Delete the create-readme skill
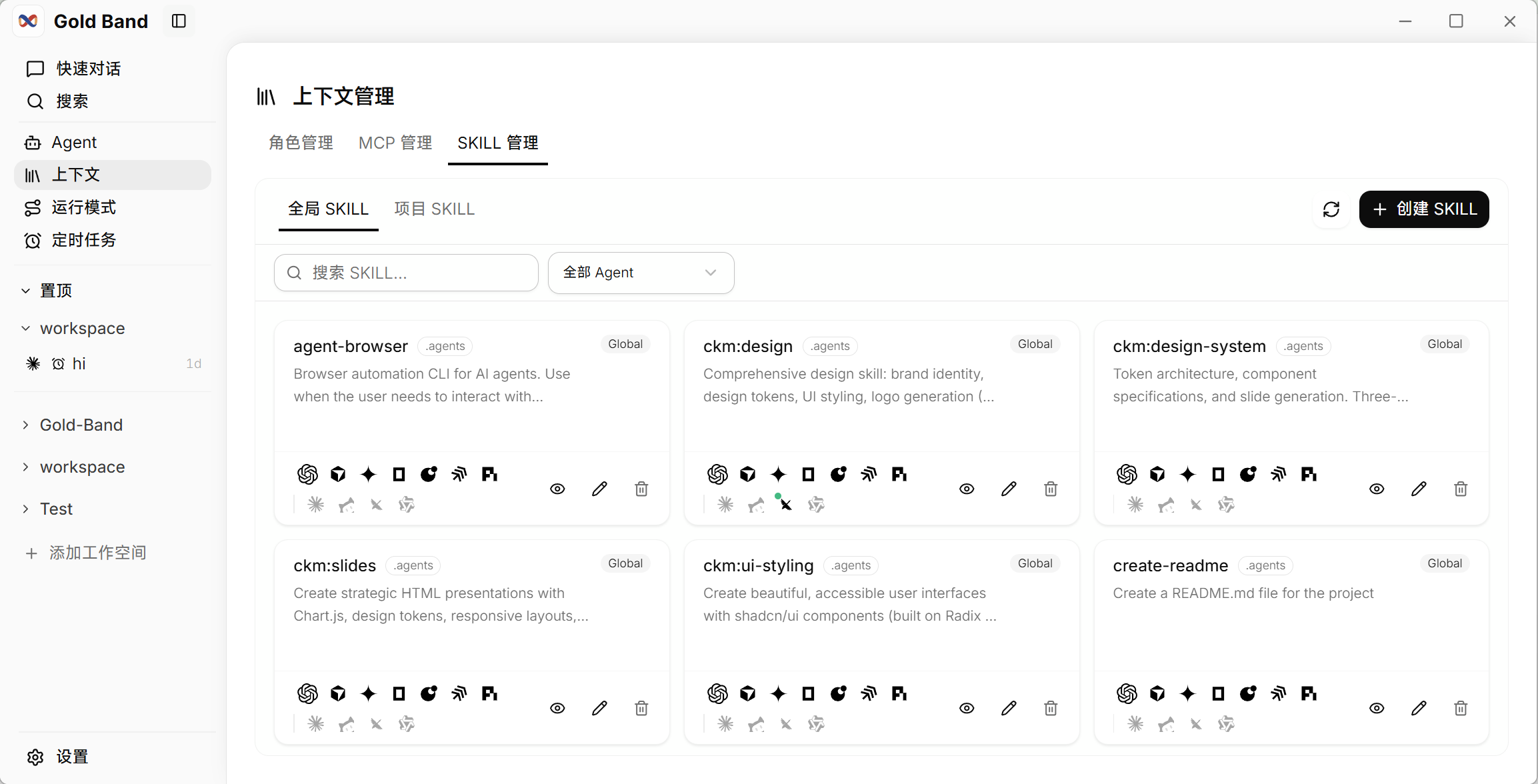Image resolution: width=1538 pixels, height=784 pixels. coord(1461,708)
